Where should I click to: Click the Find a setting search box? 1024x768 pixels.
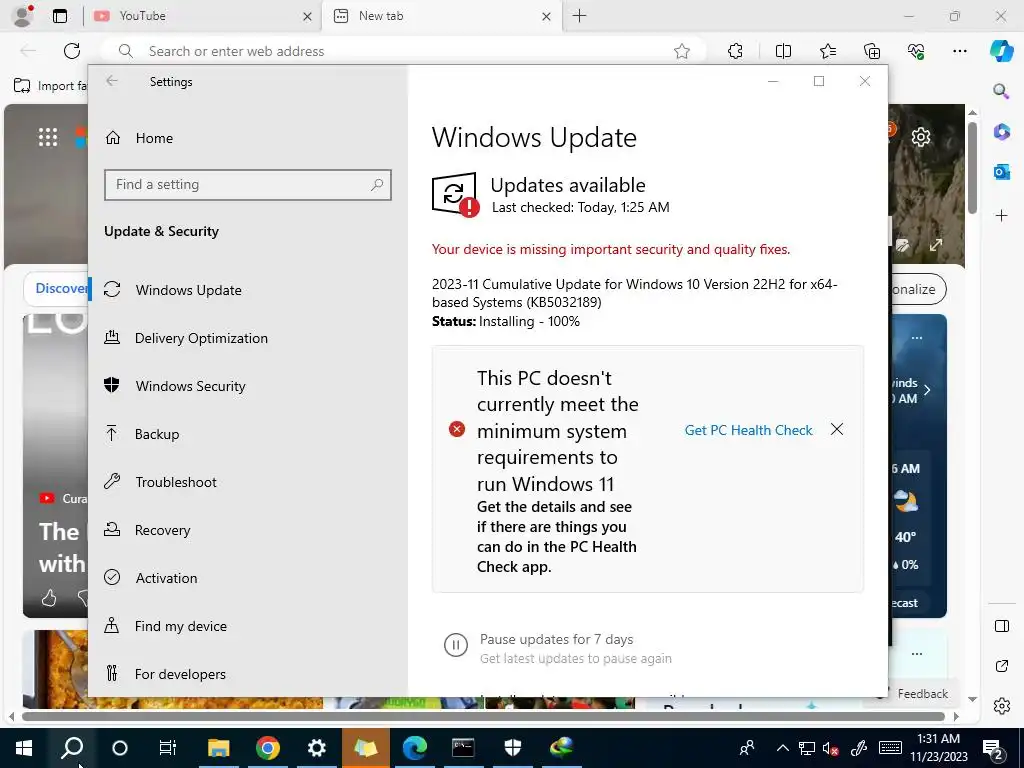click(x=248, y=185)
